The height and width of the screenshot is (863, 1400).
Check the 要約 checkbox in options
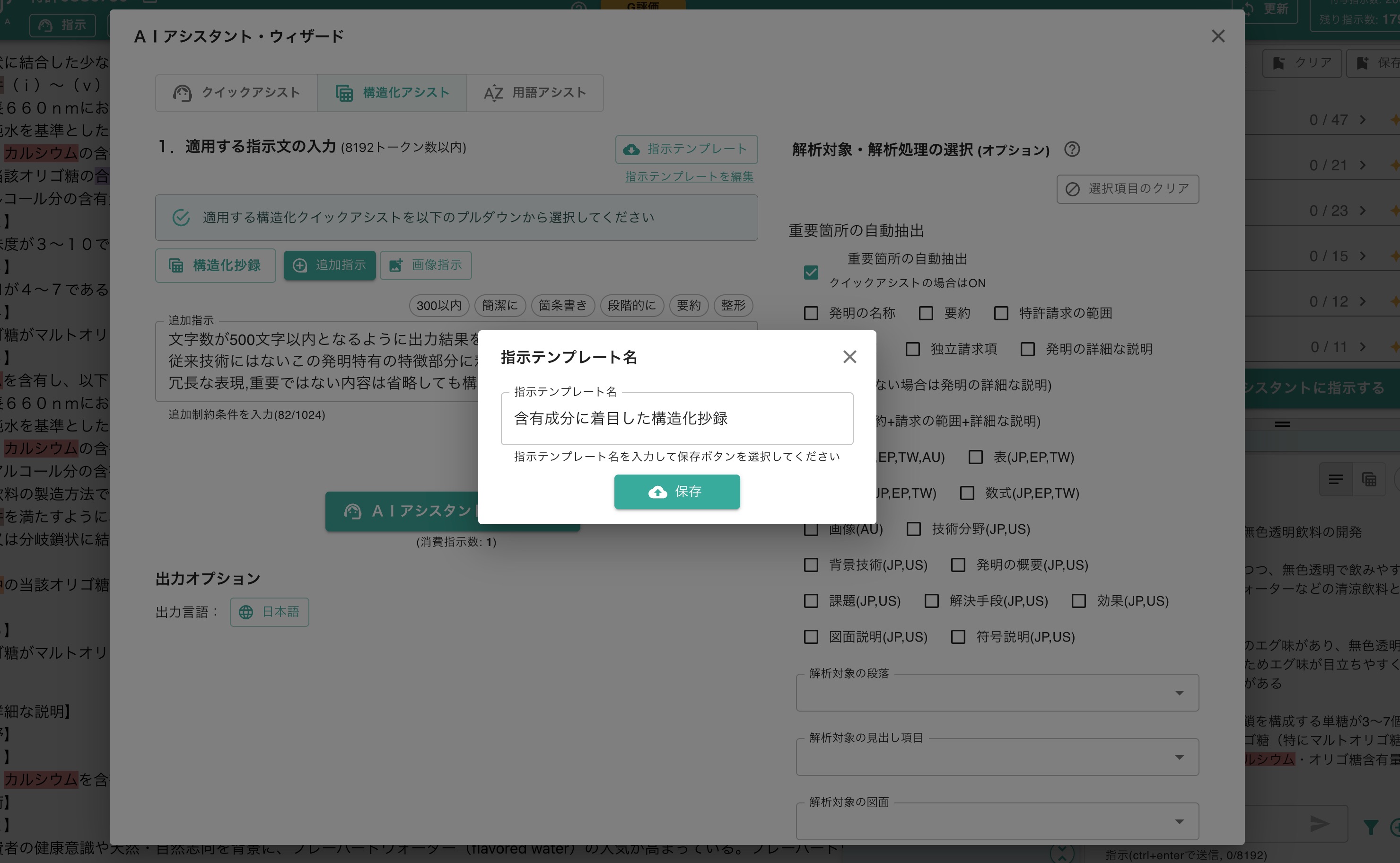pos(926,313)
